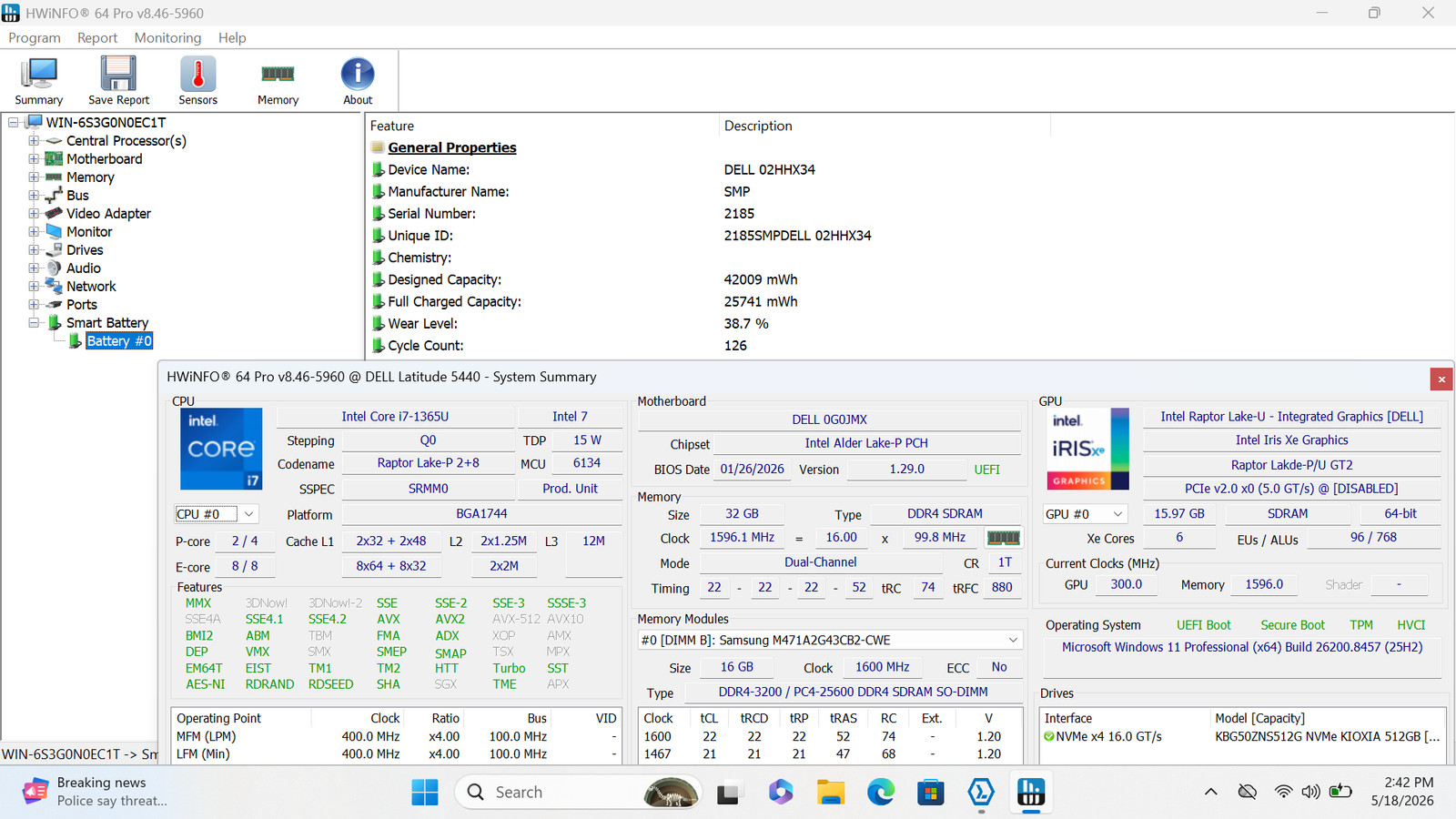Open the Summary toolbar icon

39,81
